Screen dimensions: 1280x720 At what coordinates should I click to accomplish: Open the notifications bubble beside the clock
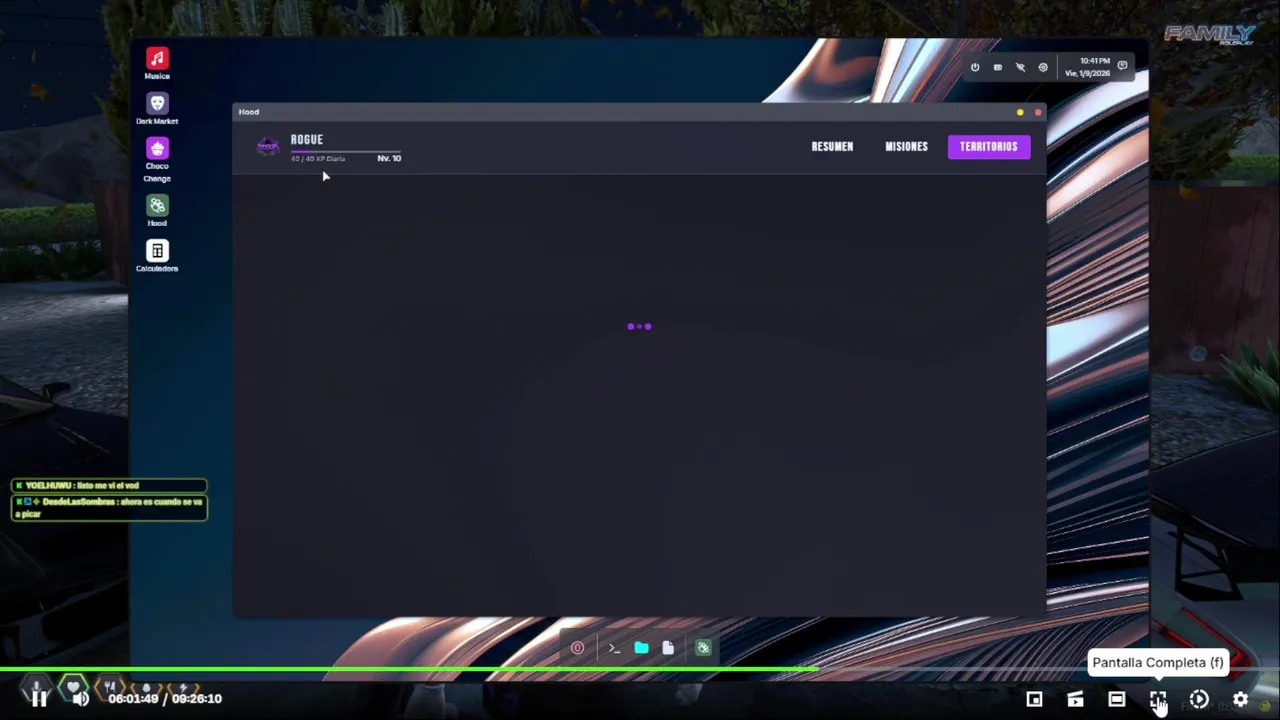1122,66
